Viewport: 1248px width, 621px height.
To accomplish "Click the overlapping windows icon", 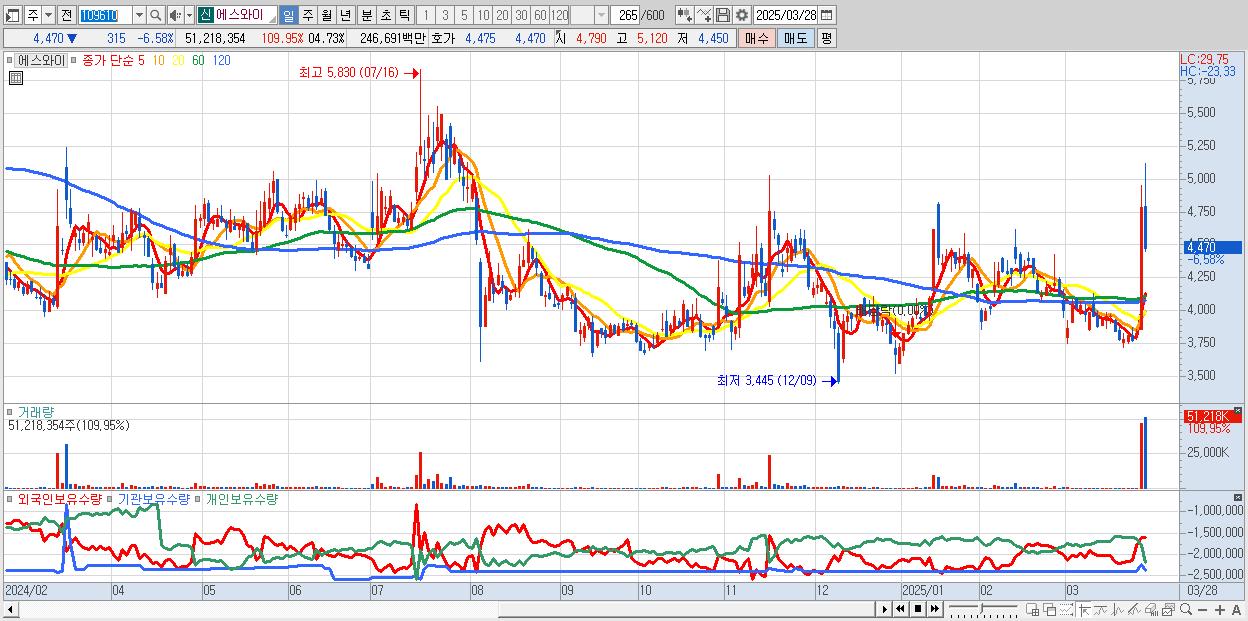I will point(1050,609).
